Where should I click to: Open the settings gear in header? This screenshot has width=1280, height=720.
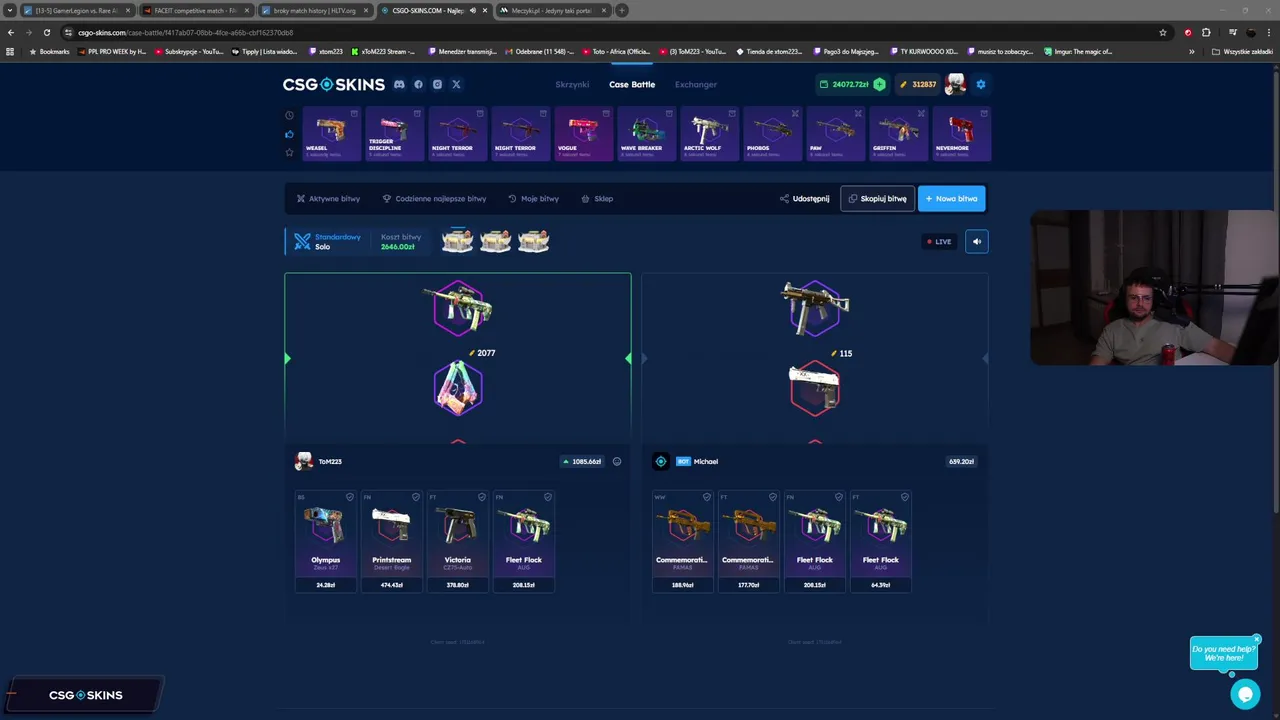[980, 84]
